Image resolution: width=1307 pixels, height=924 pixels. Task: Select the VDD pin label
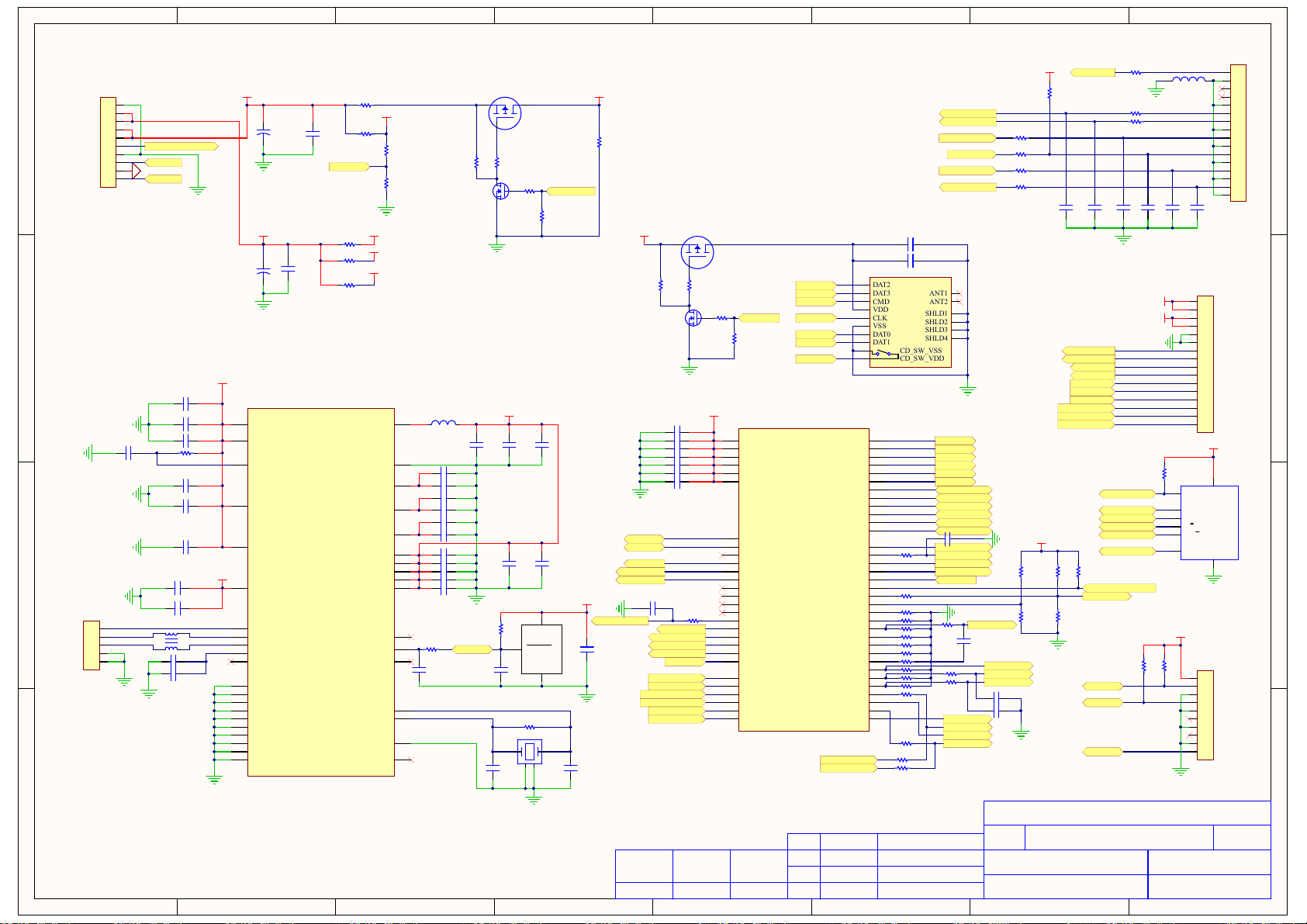(x=880, y=310)
